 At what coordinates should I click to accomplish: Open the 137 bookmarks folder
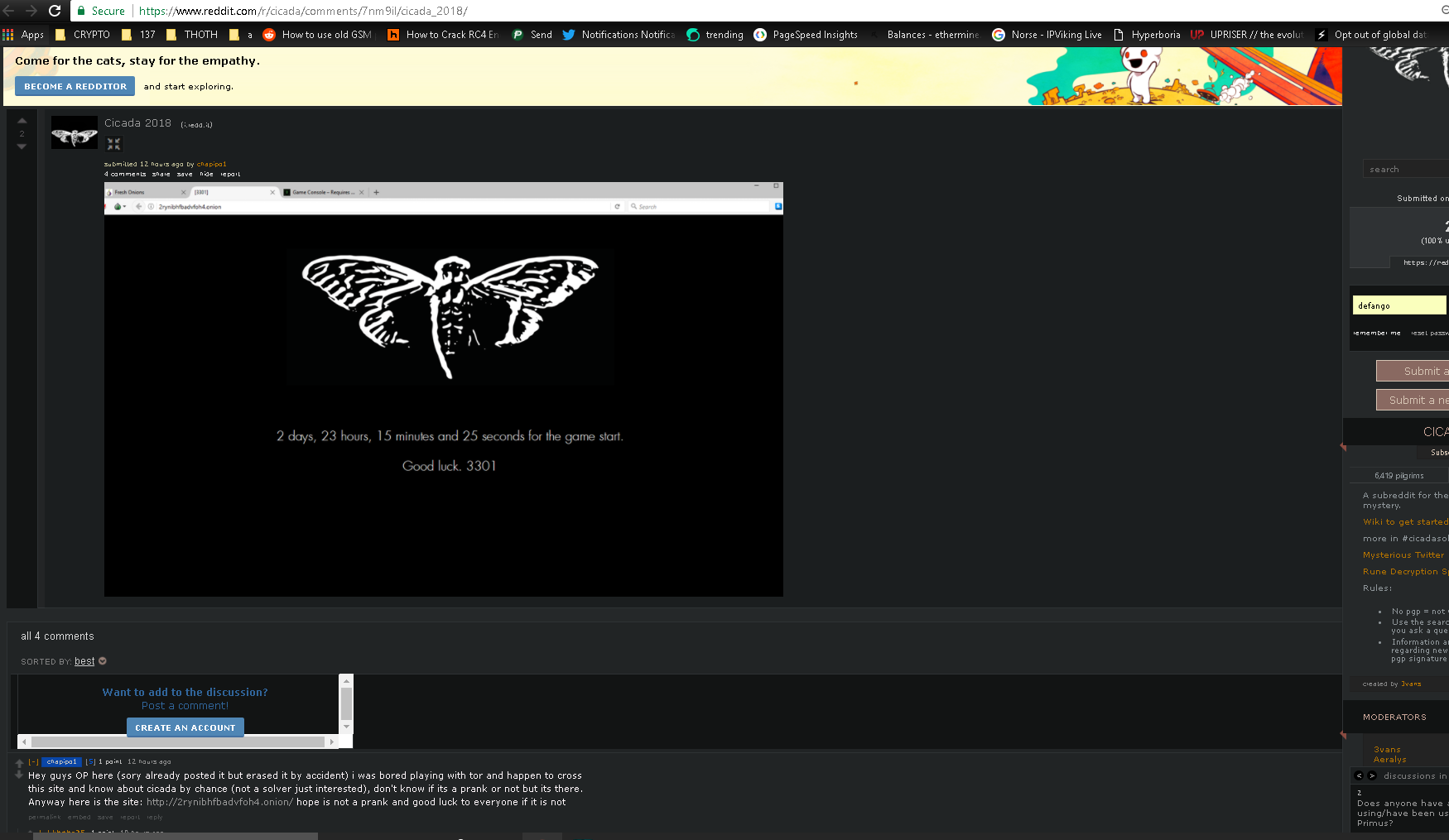pos(138,35)
